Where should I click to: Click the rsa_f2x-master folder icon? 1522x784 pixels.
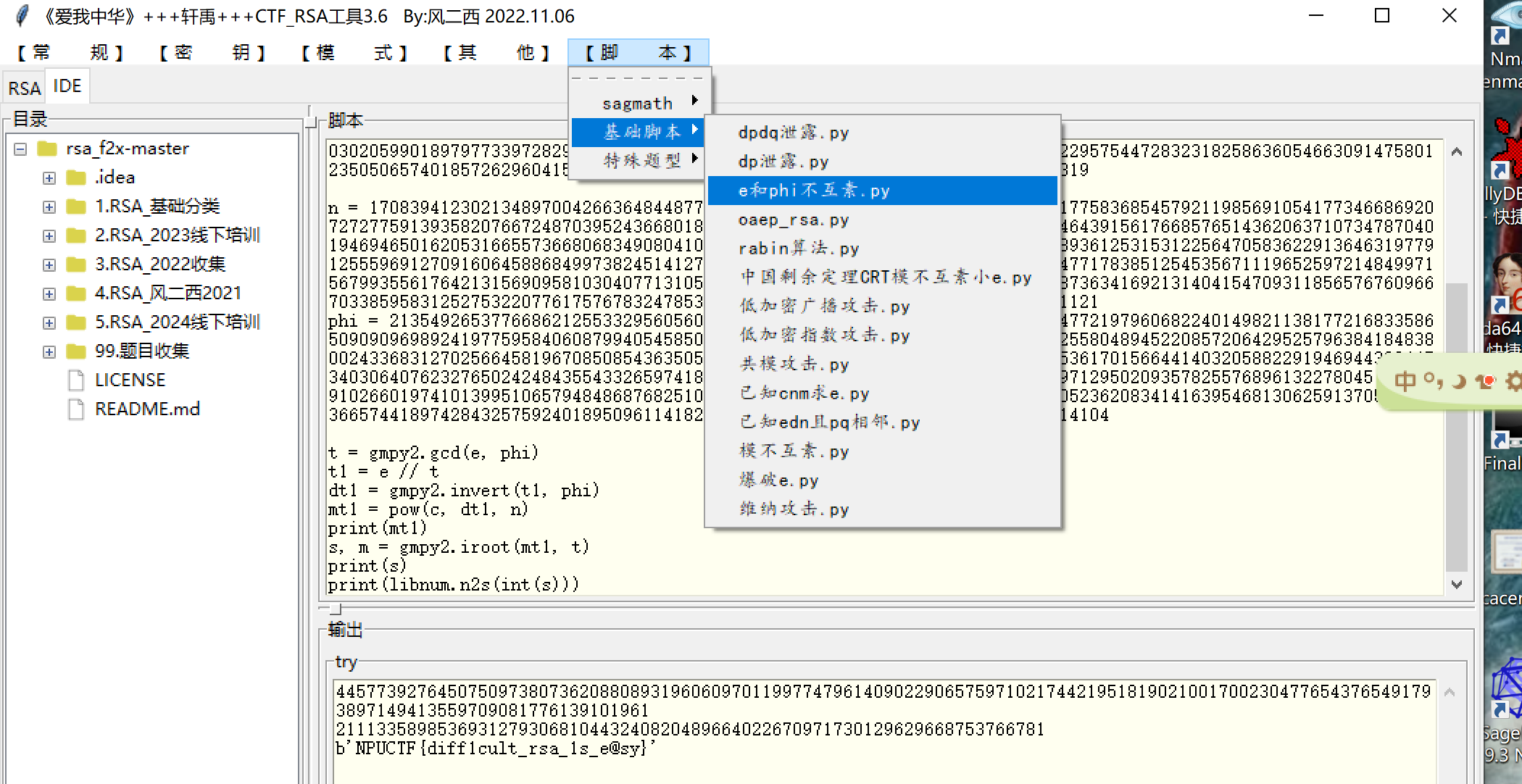click(47, 149)
